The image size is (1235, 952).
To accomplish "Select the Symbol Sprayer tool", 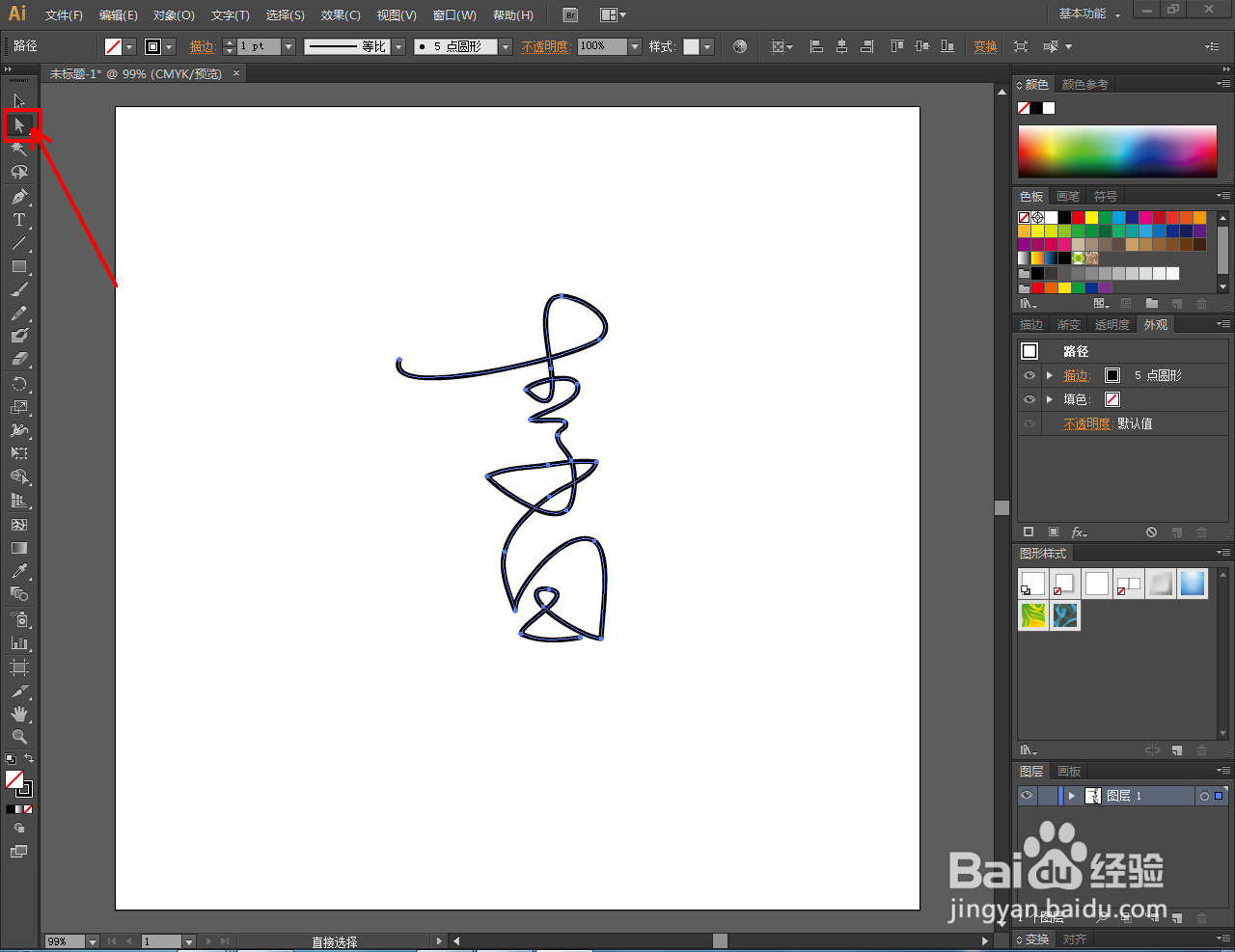I will point(19,619).
